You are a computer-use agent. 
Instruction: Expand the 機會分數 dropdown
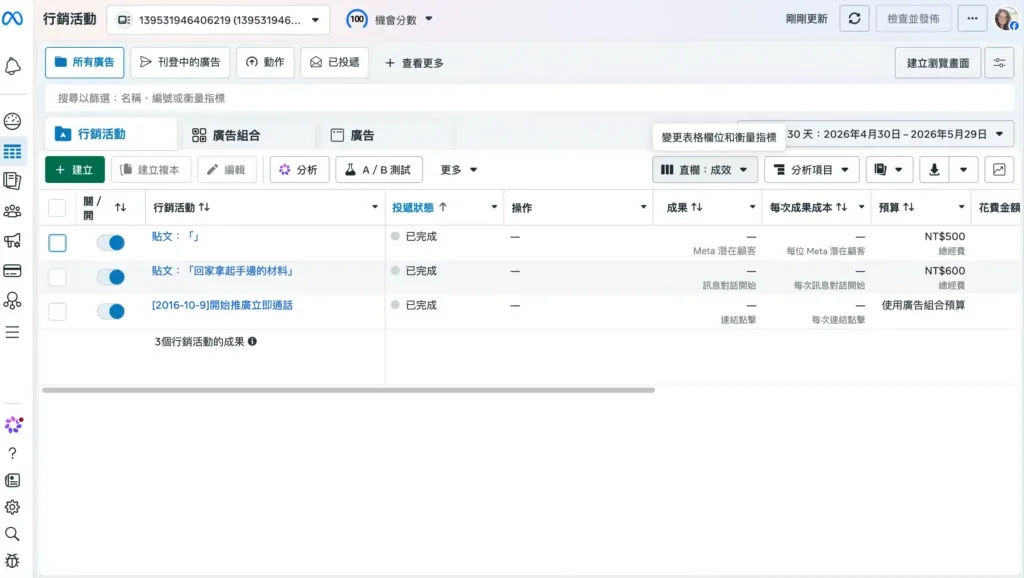429,19
